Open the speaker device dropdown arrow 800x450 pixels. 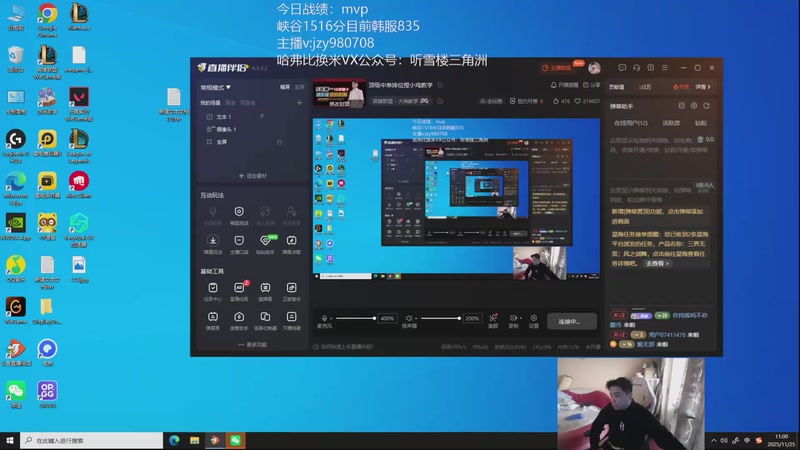tap(415, 318)
